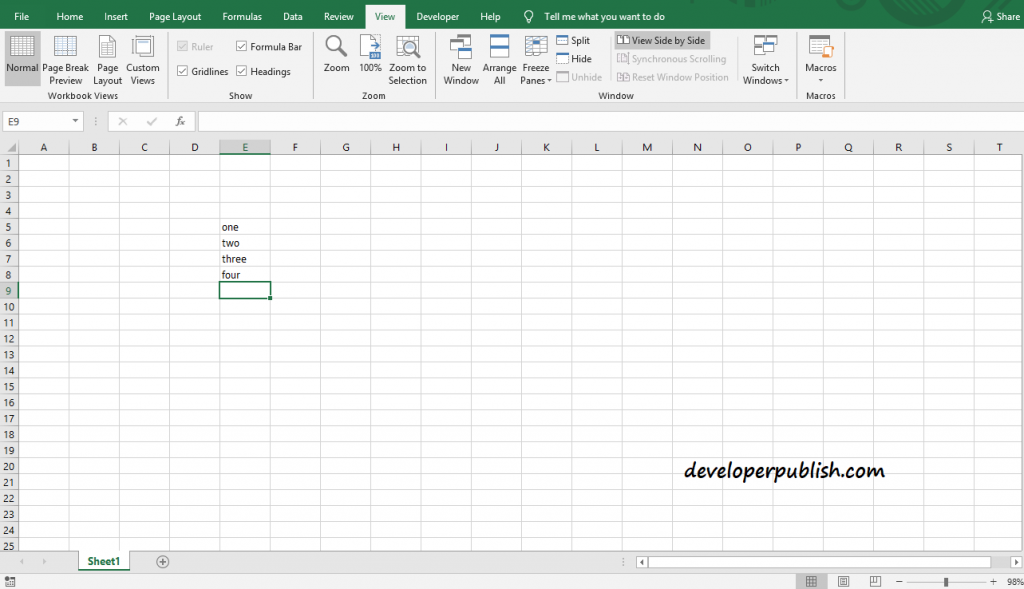Open the Developer ribbon tab

pyautogui.click(x=437, y=16)
